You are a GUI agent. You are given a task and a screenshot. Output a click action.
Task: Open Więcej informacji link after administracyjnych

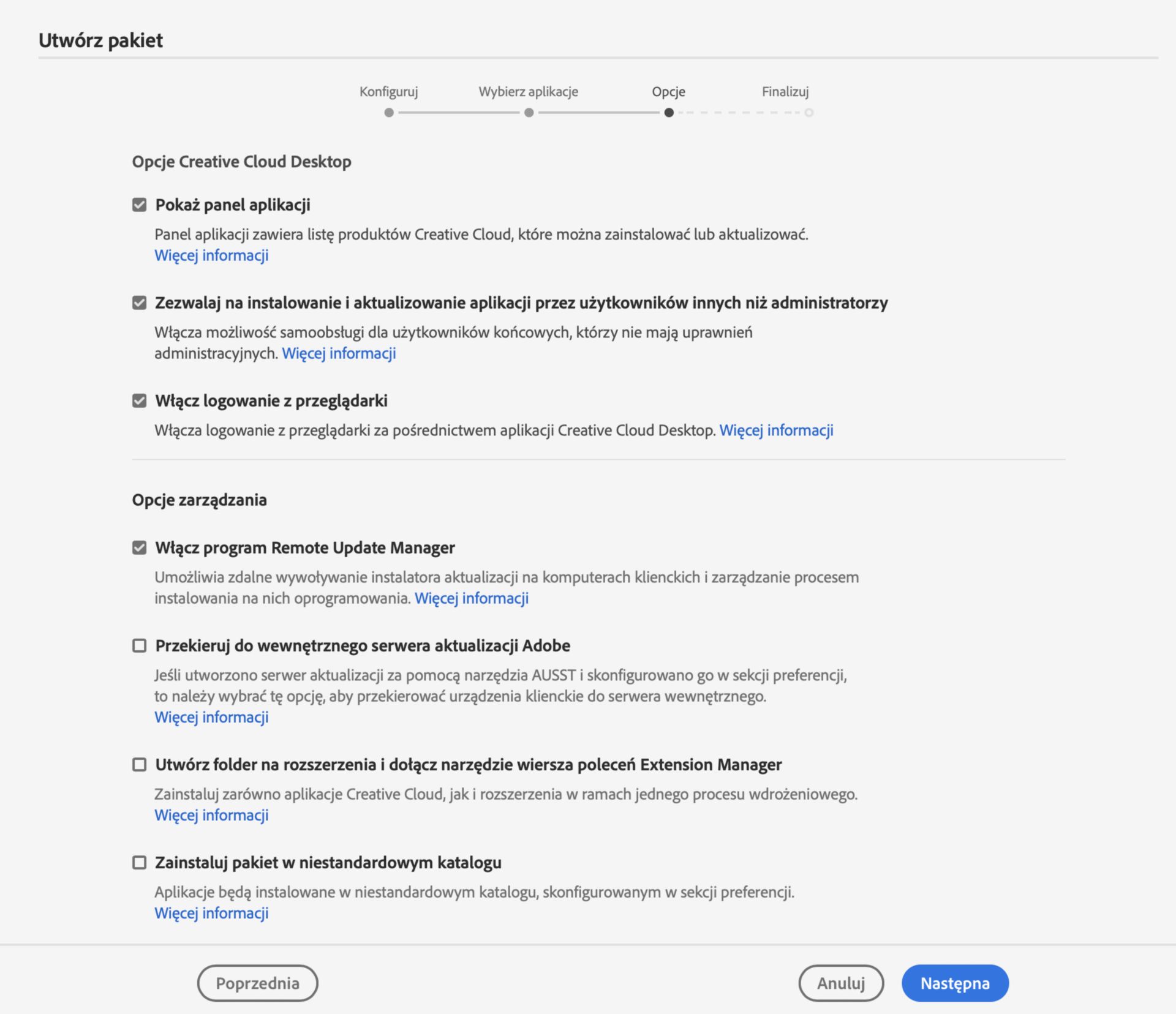click(x=339, y=353)
